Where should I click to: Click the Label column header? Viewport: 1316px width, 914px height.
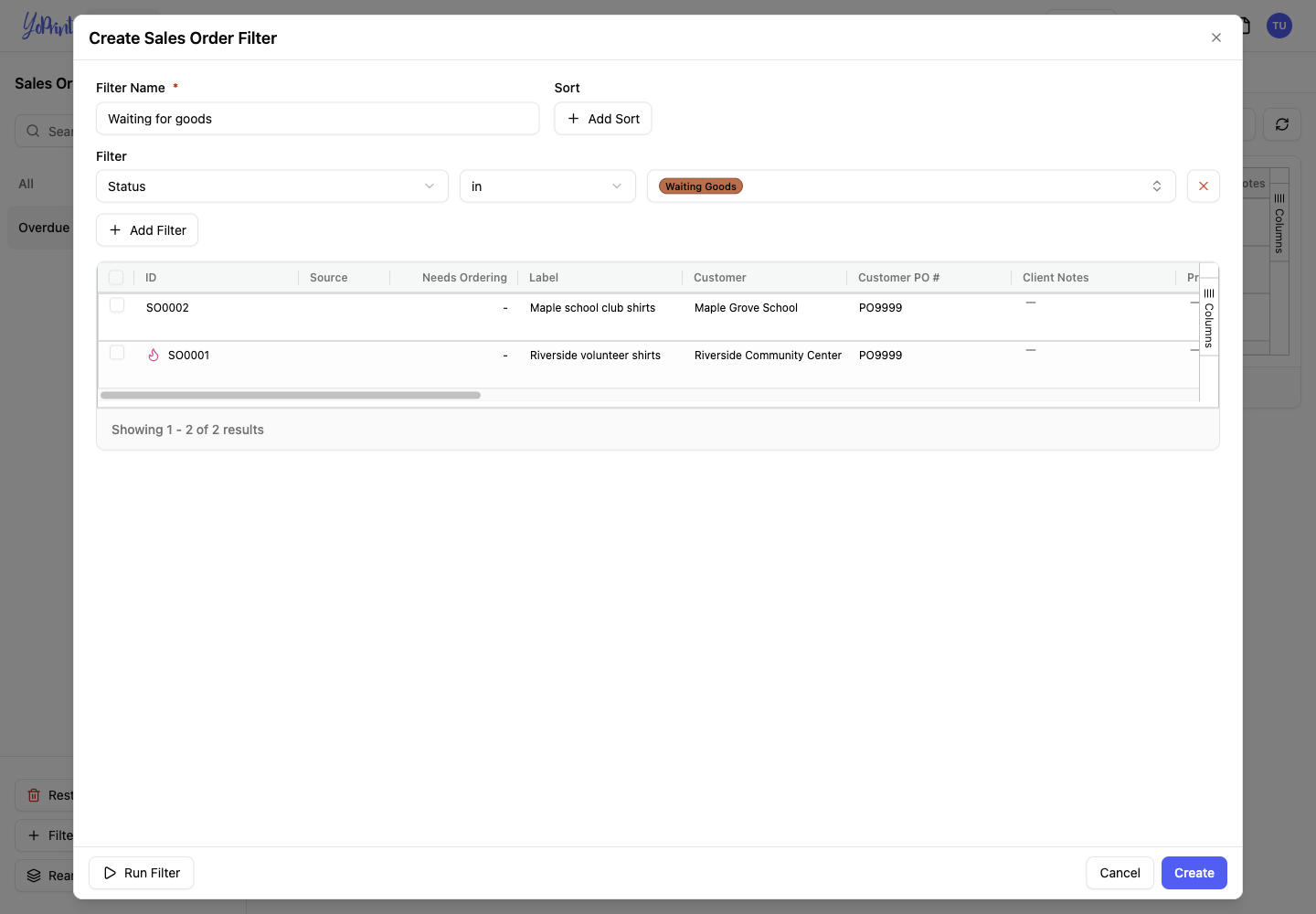(600, 277)
